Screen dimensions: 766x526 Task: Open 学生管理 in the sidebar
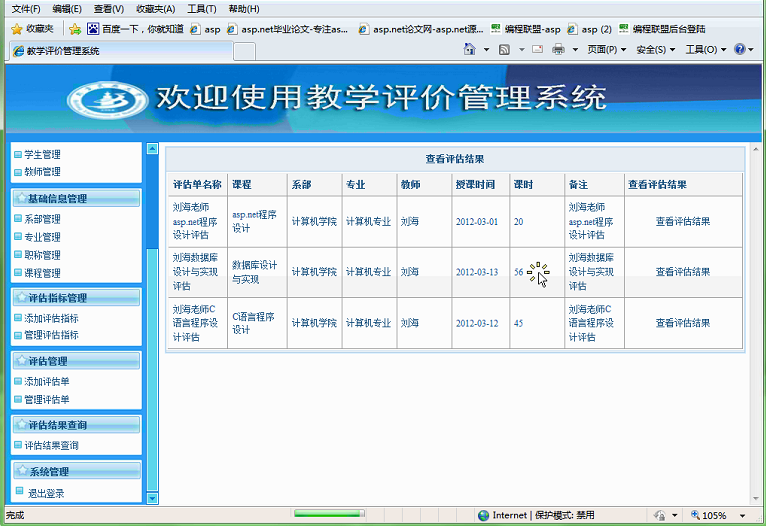point(43,154)
